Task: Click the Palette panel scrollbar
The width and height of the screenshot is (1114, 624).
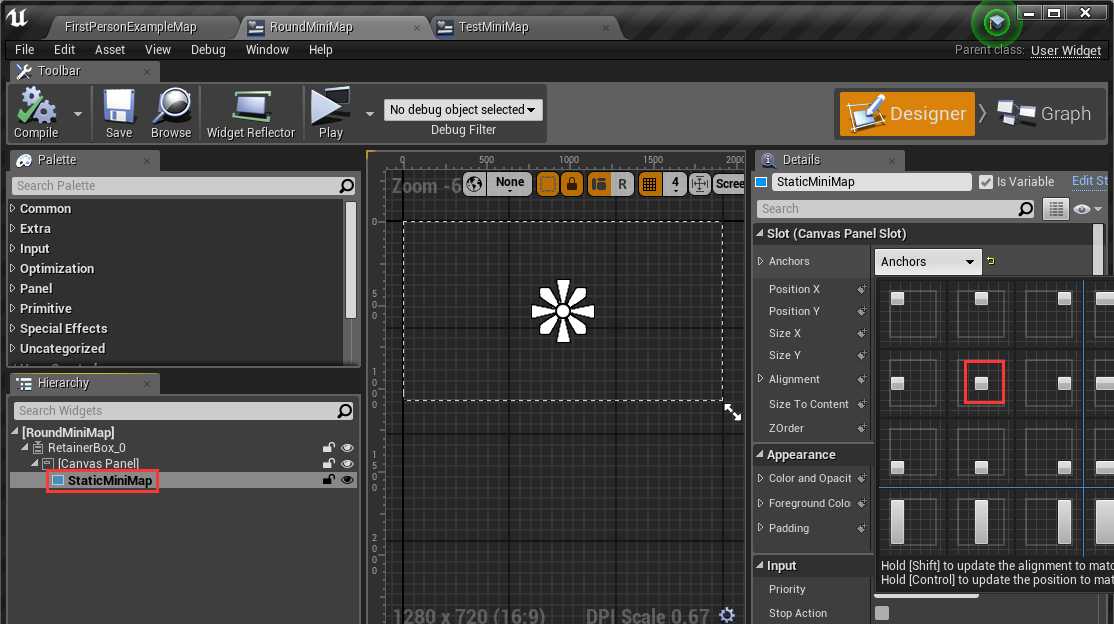Action: (350, 260)
